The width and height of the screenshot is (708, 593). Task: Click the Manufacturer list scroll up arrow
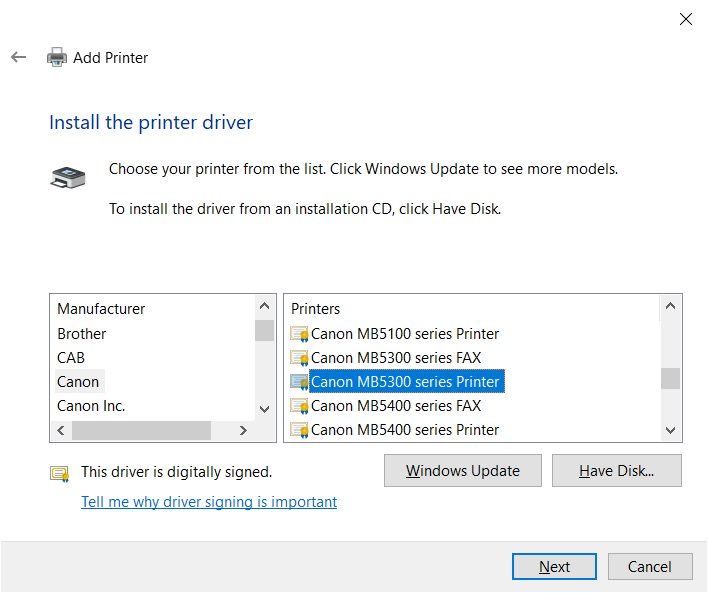265,307
